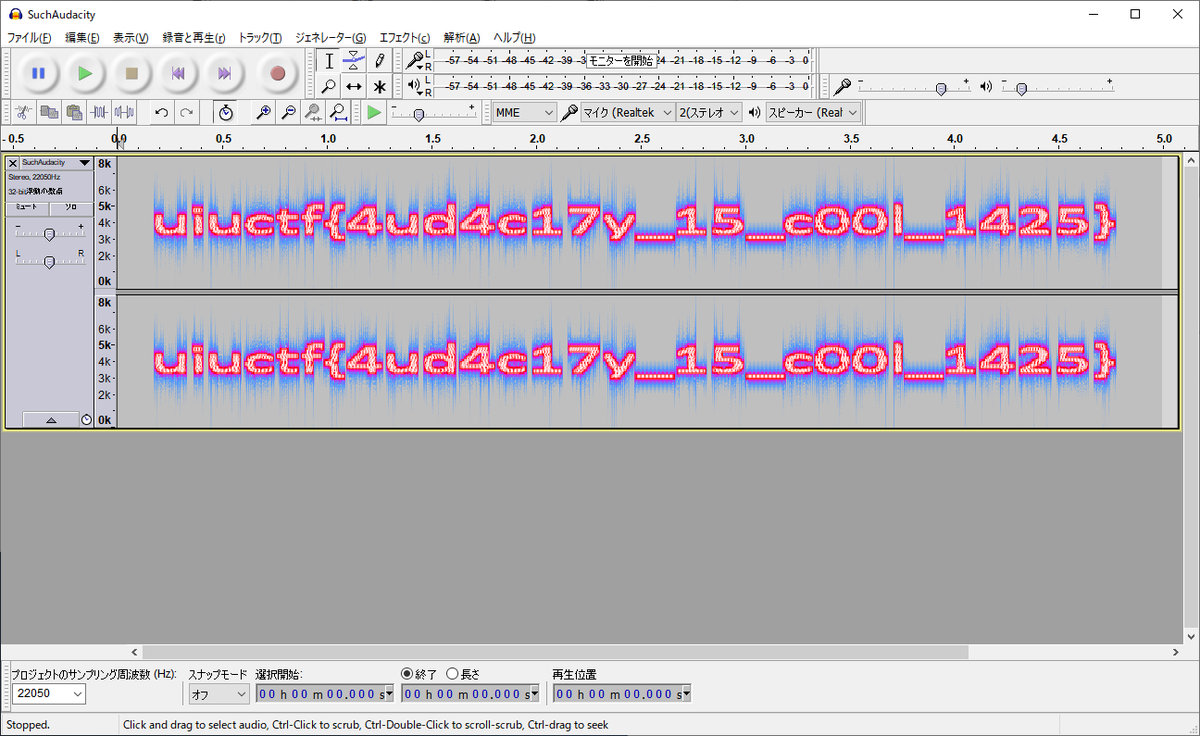Toggle the ミュート button on track
Image resolution: width=1200 pixels, height=736 pixels.
(x=27, y=207)
